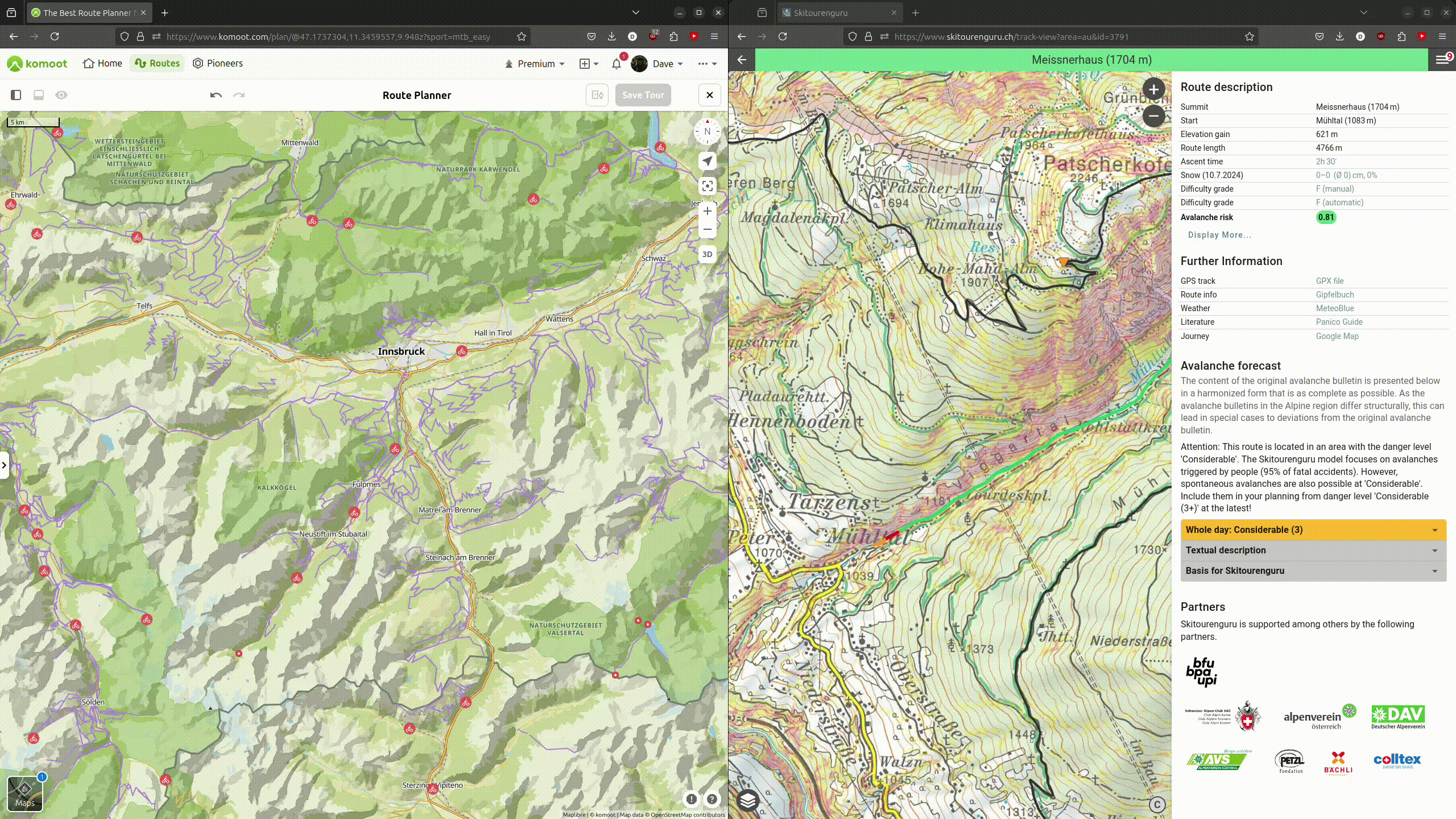Zoom in on Skitourenguru map

1153,89
